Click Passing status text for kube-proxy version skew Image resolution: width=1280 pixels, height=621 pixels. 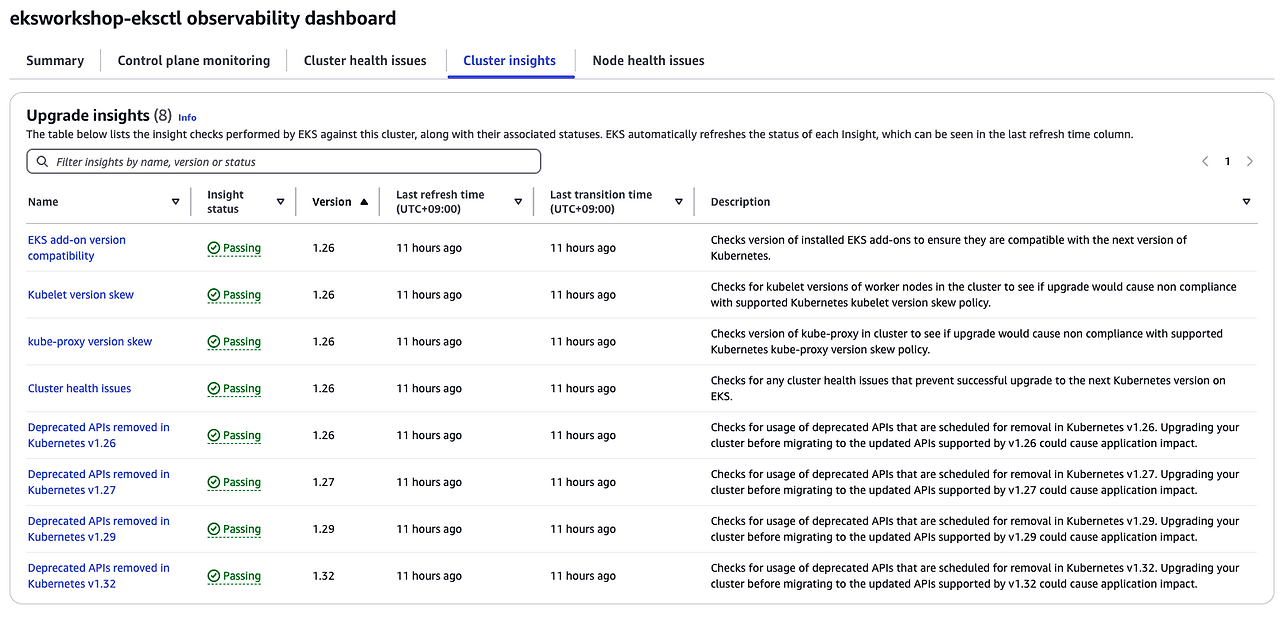(x=242, y=342)
